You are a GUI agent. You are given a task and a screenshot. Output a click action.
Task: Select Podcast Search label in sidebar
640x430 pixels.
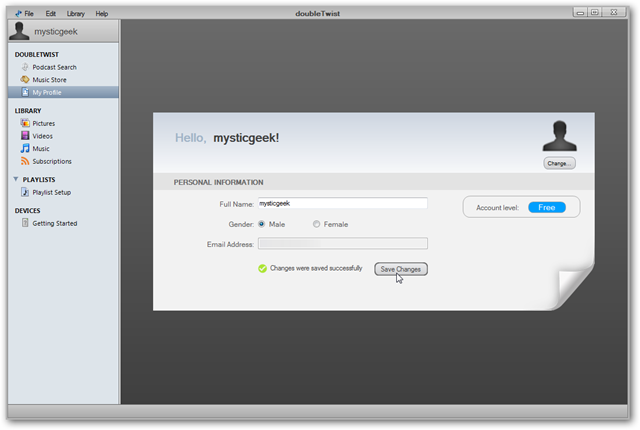coord(54,67)
